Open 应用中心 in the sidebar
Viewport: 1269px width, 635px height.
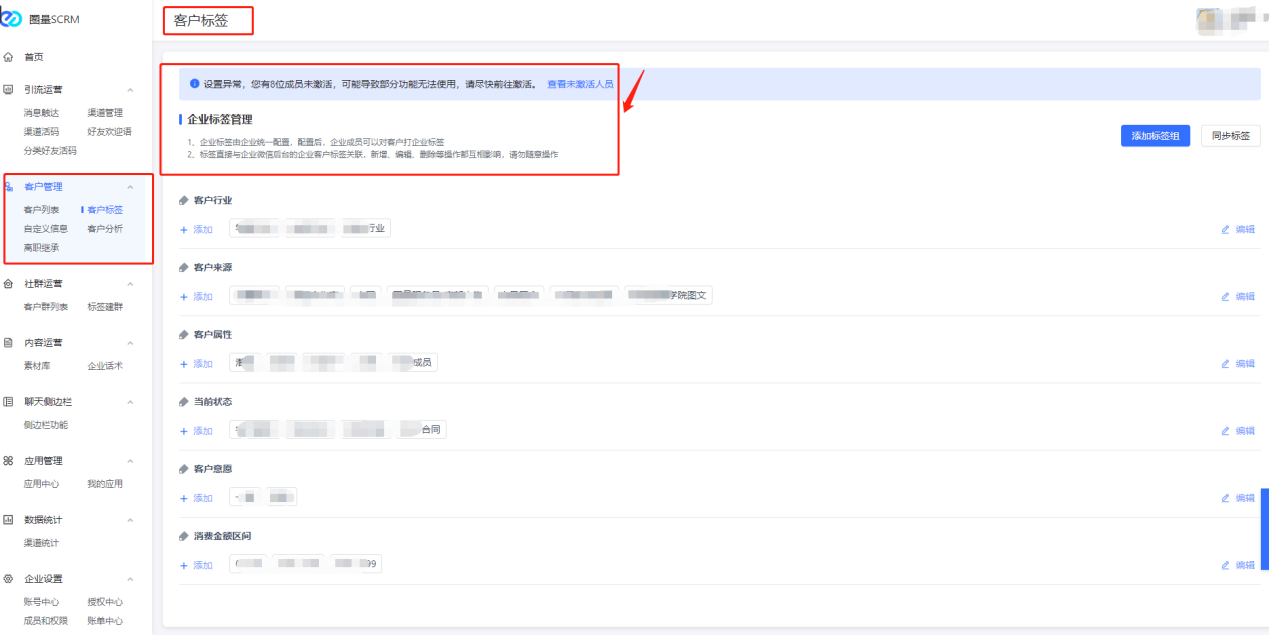(x=41, y=484)
